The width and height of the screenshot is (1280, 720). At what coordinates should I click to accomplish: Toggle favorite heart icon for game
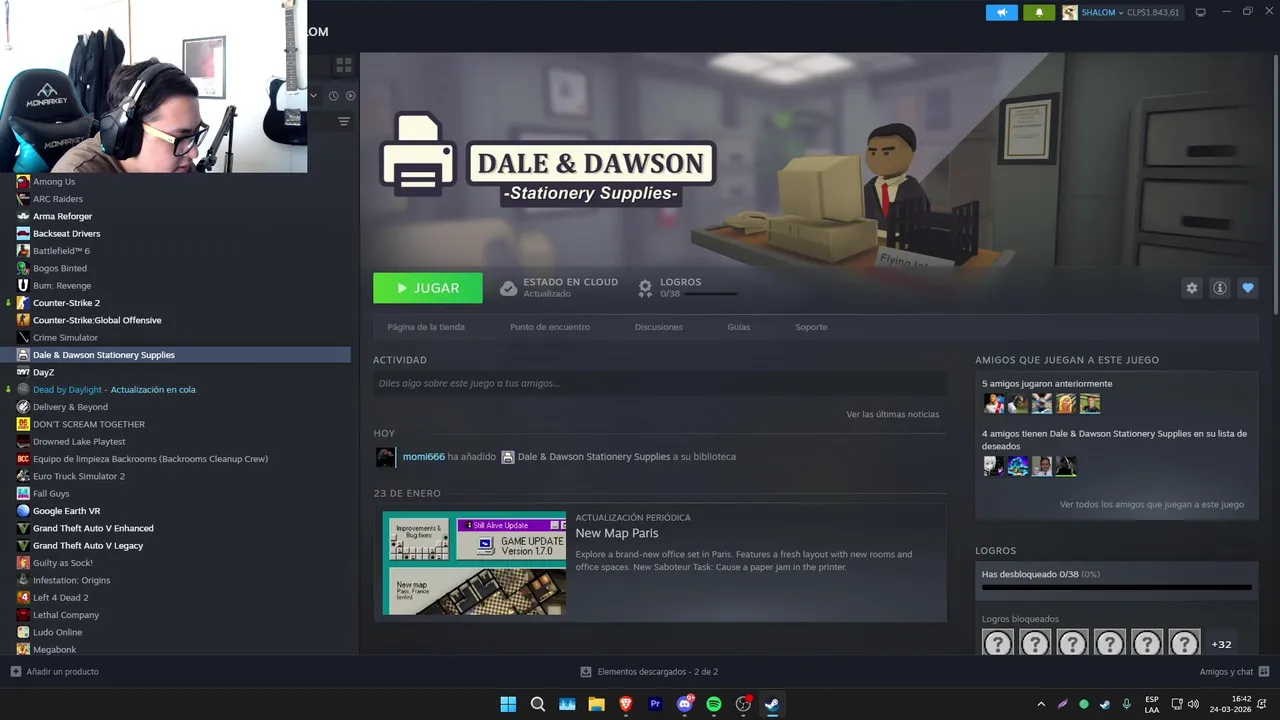click(x=1247, y=288)
